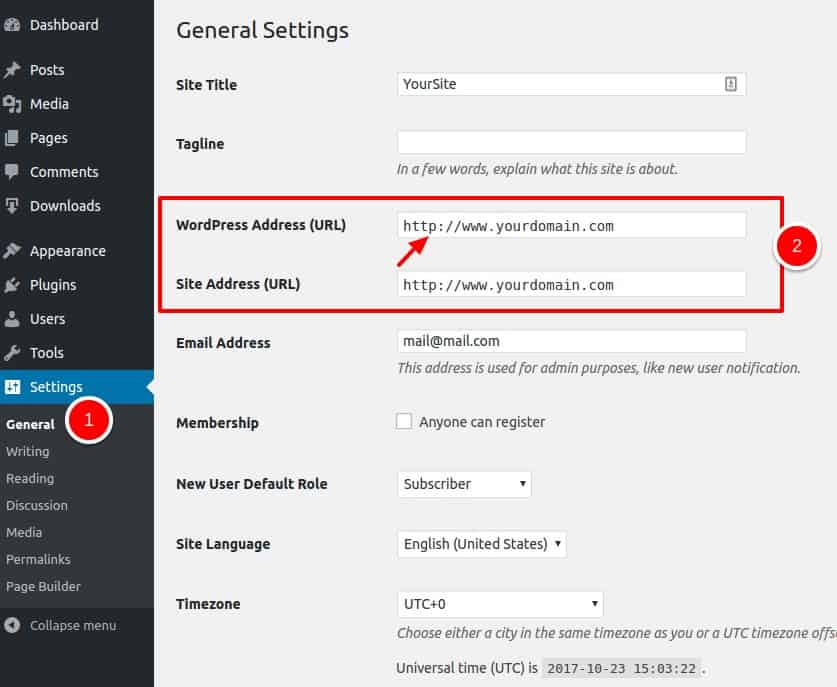837x687 pixels.
Task: Click the Email Address field
Action: [571, 341]
